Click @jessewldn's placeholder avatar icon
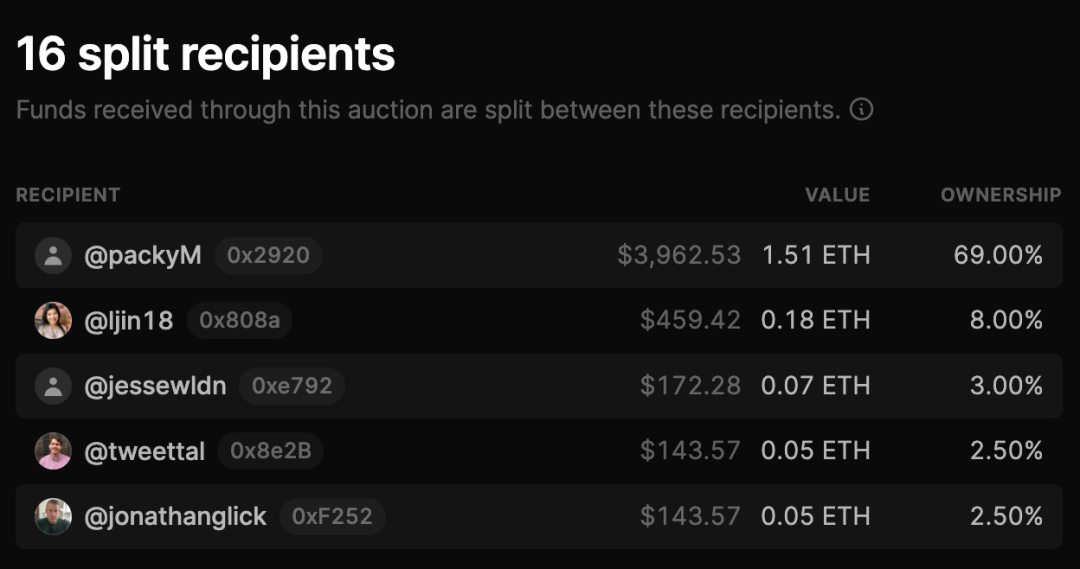The image size is (1080, 569). click(53, 386)
